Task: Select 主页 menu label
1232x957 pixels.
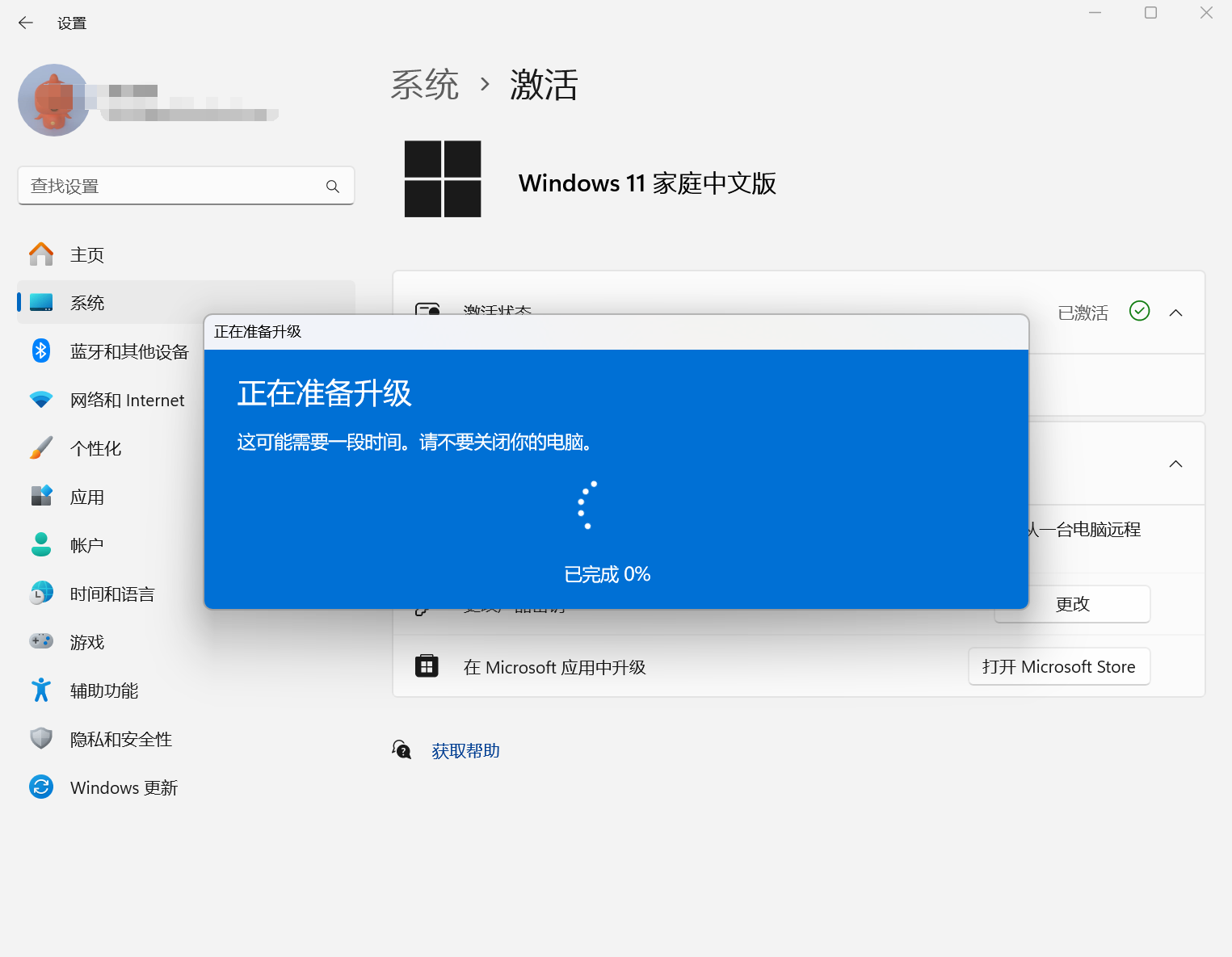Action: [x=87, y=255]
